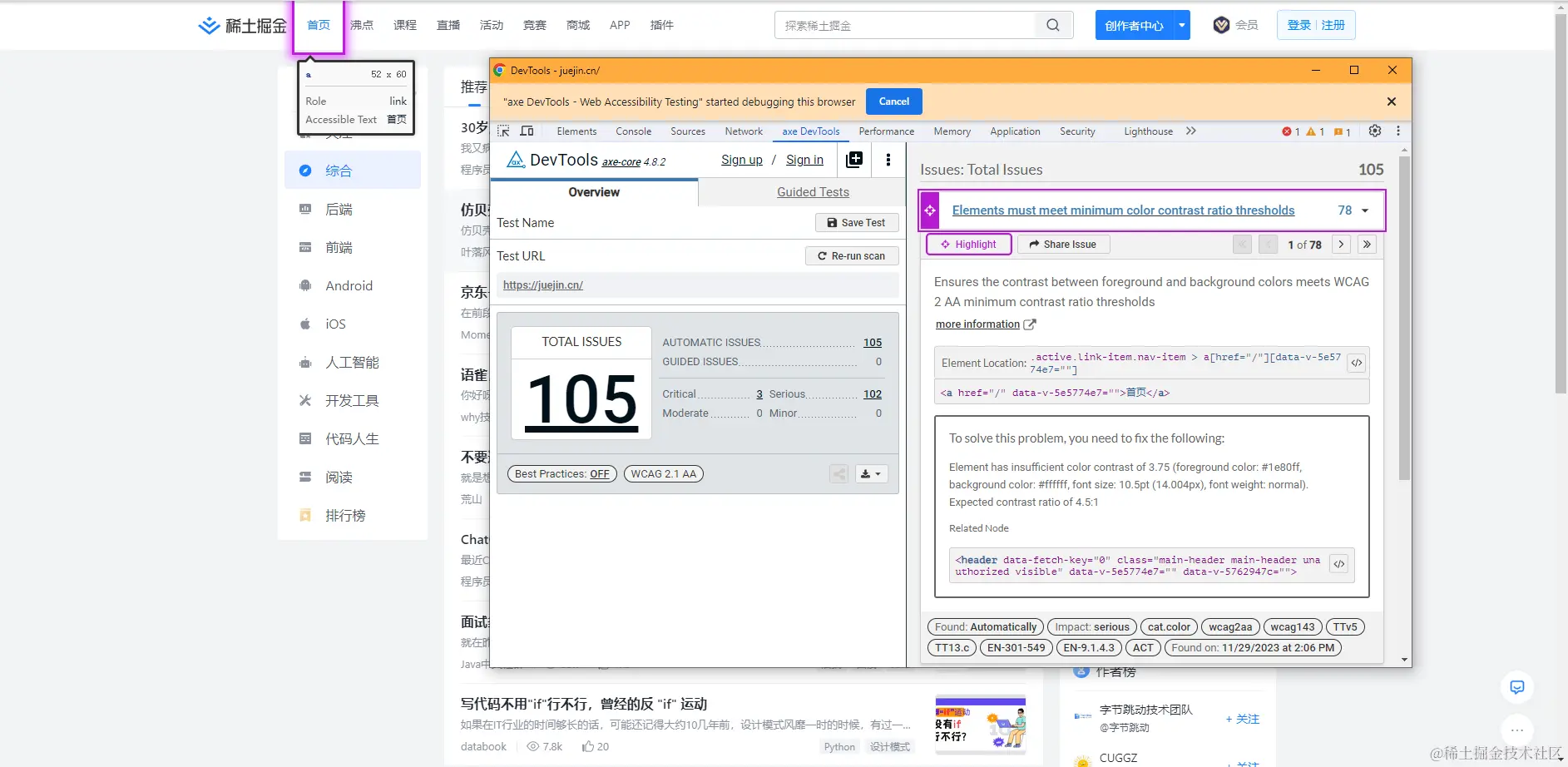Viewport: 1568px width, 767px height.
Task: Dismiss the debugging infobar with its X
Action: tap(1392, 101)
